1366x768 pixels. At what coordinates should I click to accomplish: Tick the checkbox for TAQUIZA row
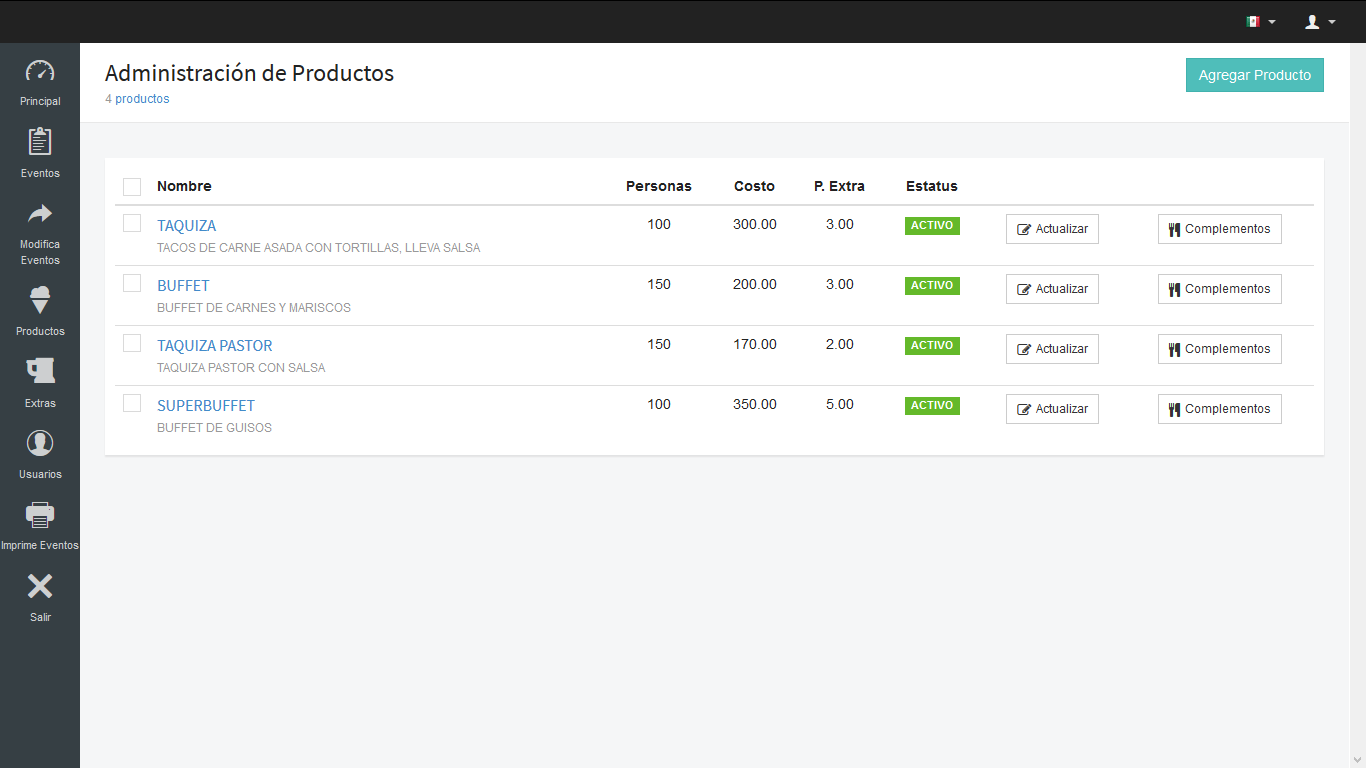[132, 223]
